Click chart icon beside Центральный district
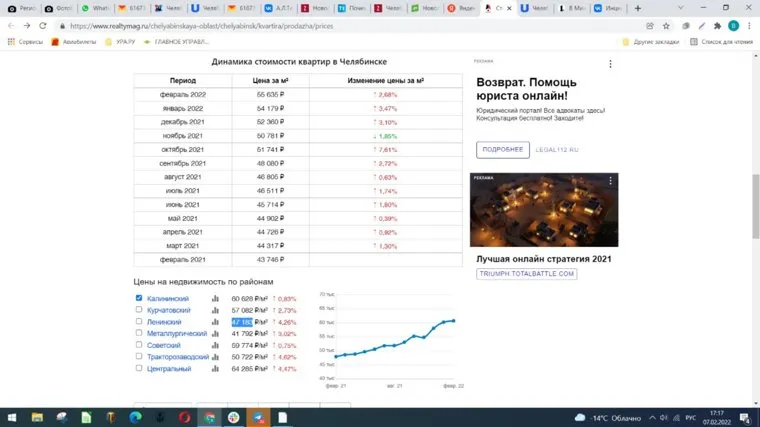Screen dimensions: 760x427 coord(215,369)
